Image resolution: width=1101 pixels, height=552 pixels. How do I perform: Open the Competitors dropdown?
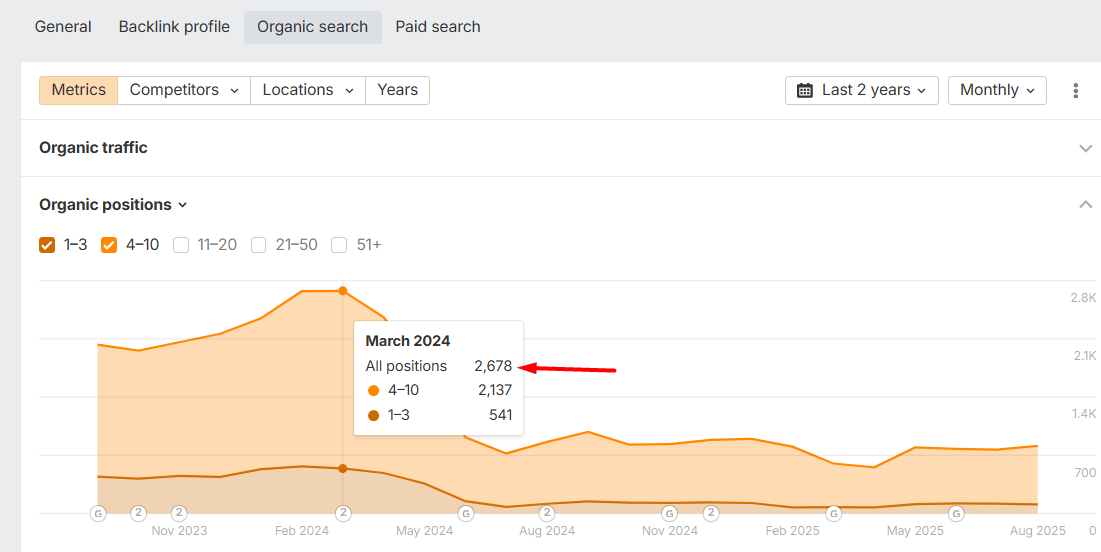coord(184,90)
